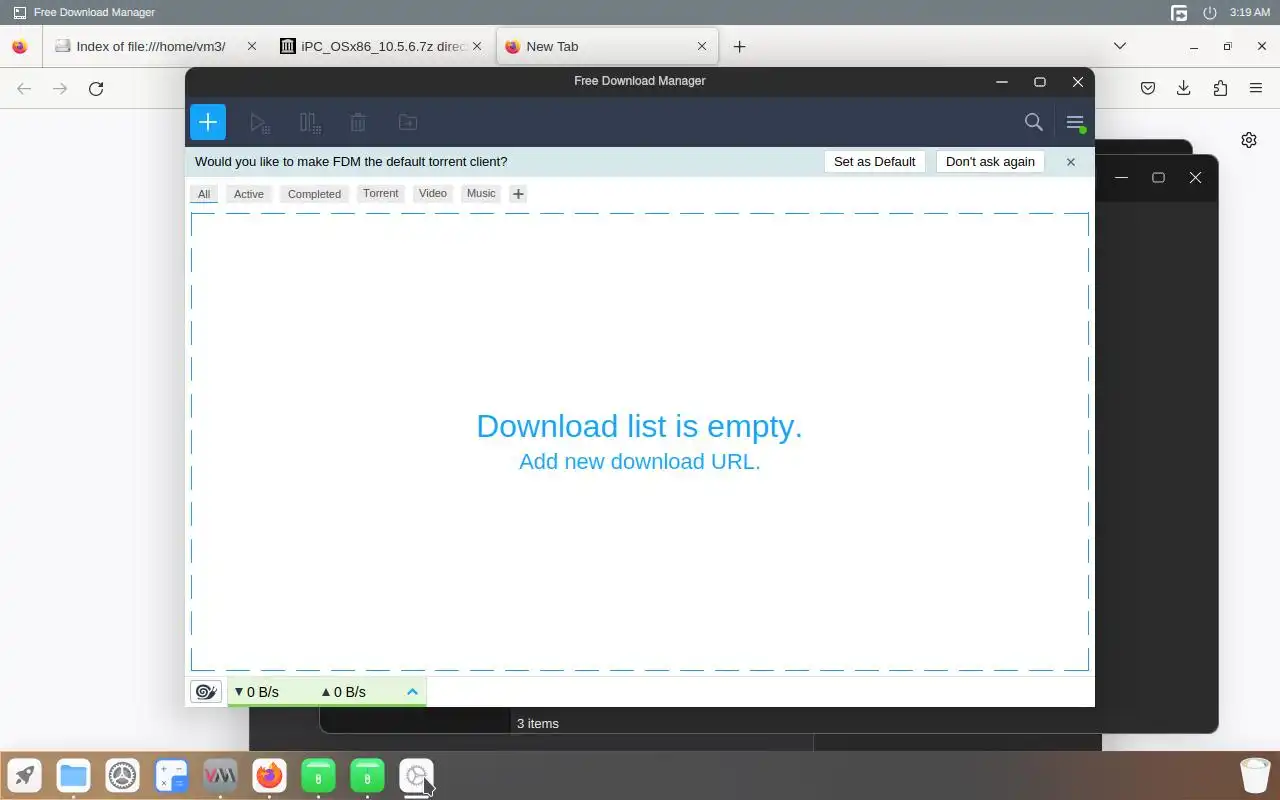Switch to the Active filter tab

pos(249,194)
